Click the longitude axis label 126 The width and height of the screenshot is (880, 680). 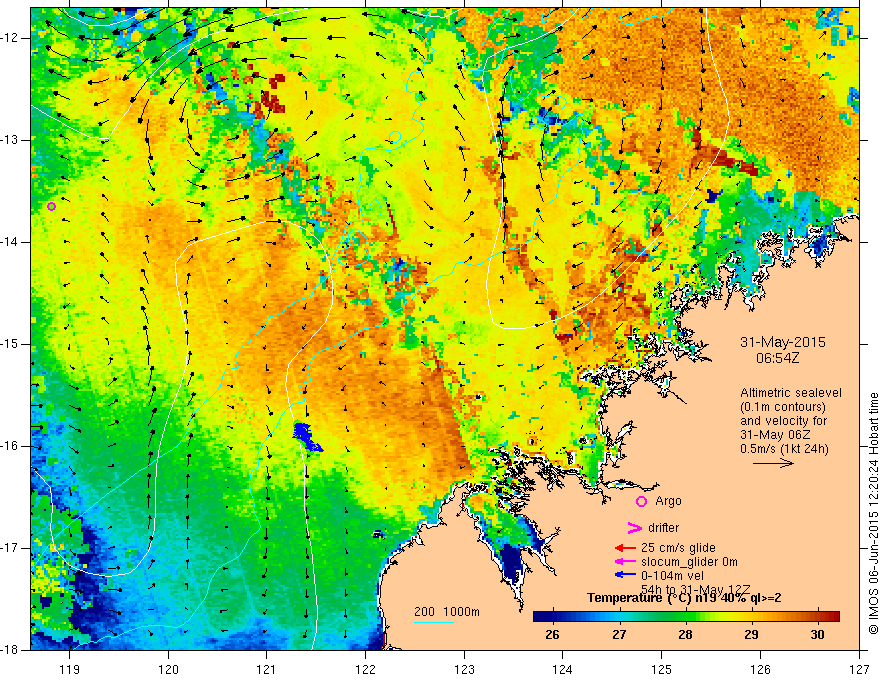tap(760, 669)
